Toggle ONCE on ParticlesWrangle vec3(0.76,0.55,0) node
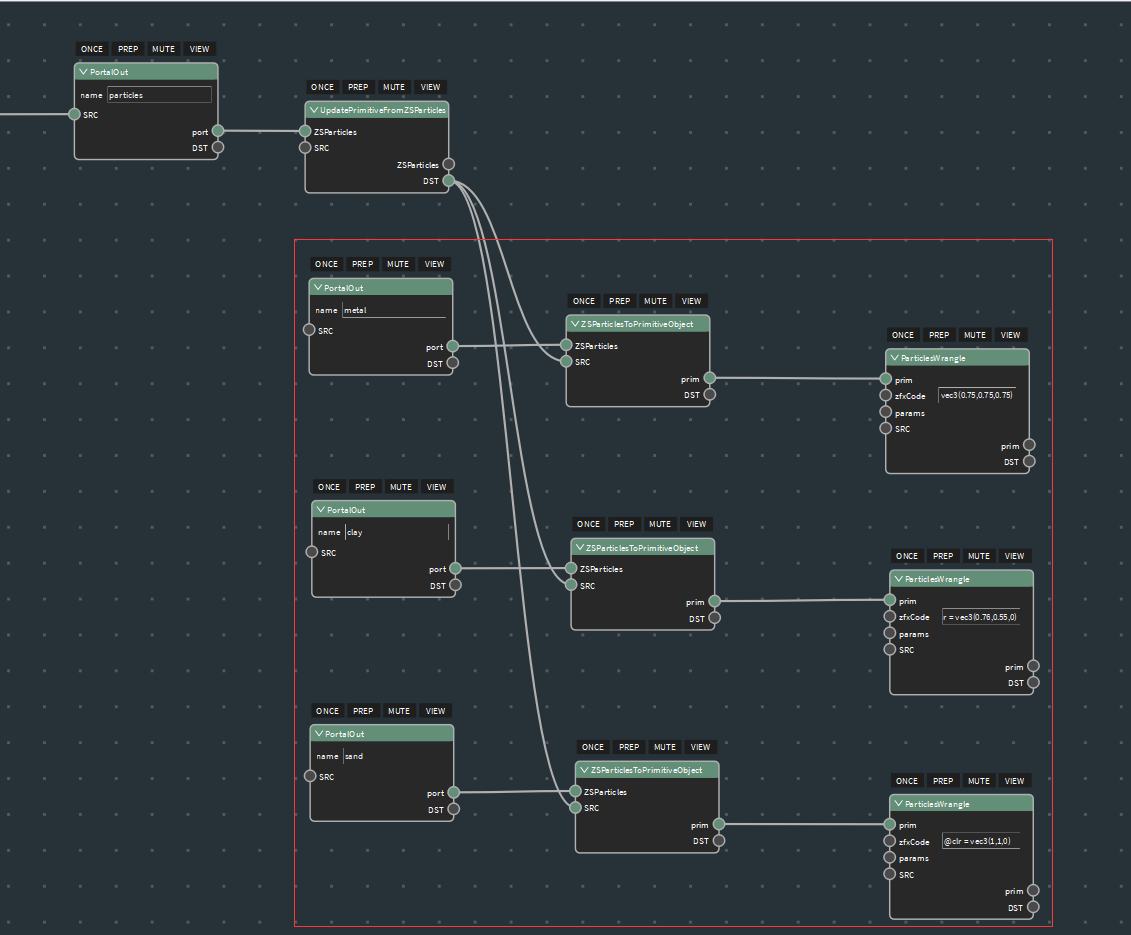Image resolution: width=1131 pixels, height=935 pixels. 907,556
